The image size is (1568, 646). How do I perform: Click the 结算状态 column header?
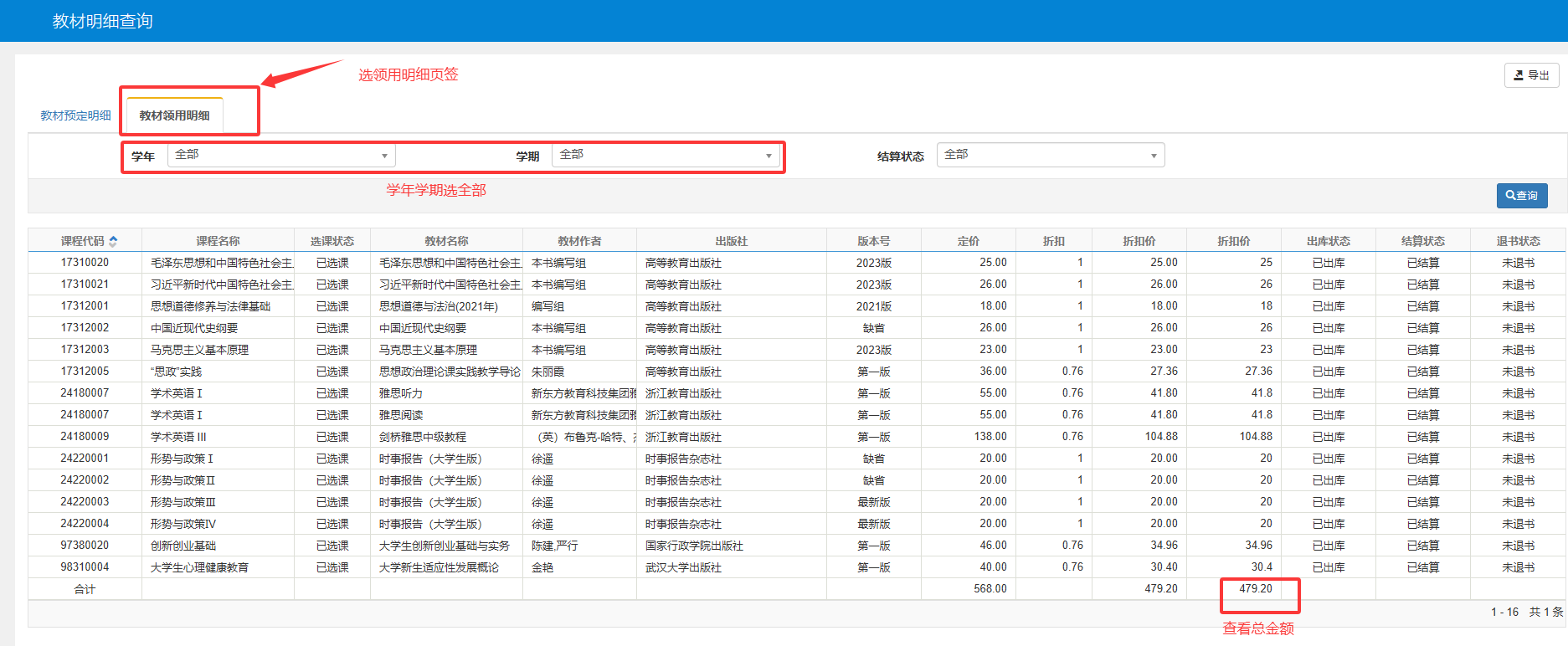(1423, 241)
